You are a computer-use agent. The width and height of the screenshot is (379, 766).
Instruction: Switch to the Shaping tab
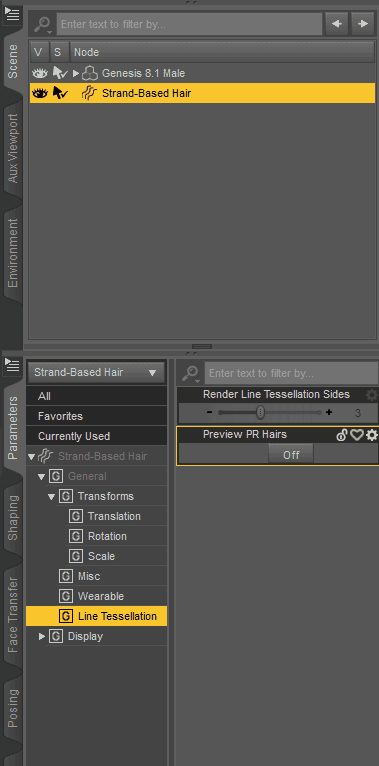click(13, 517)
